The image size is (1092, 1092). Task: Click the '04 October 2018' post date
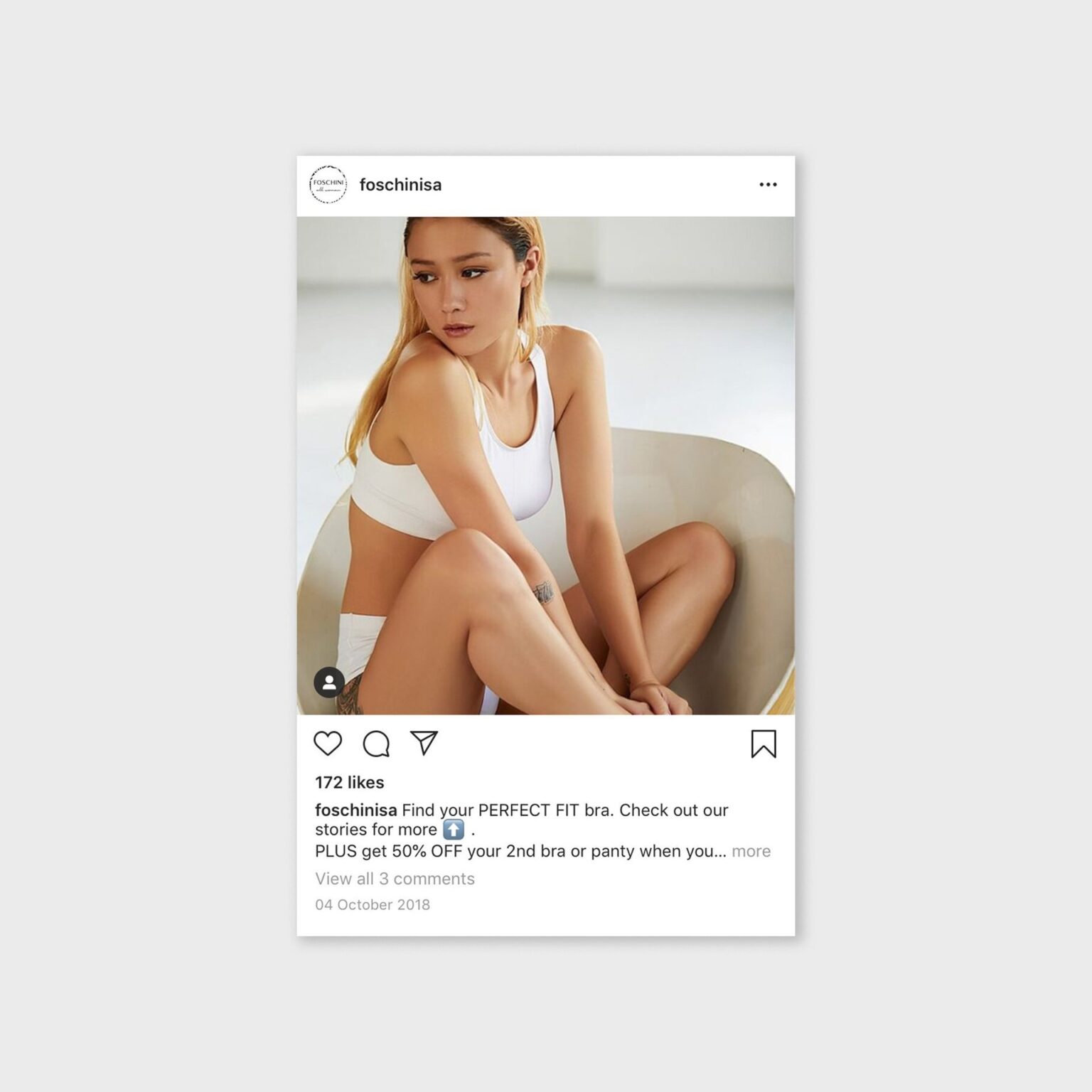coord(373,904)
